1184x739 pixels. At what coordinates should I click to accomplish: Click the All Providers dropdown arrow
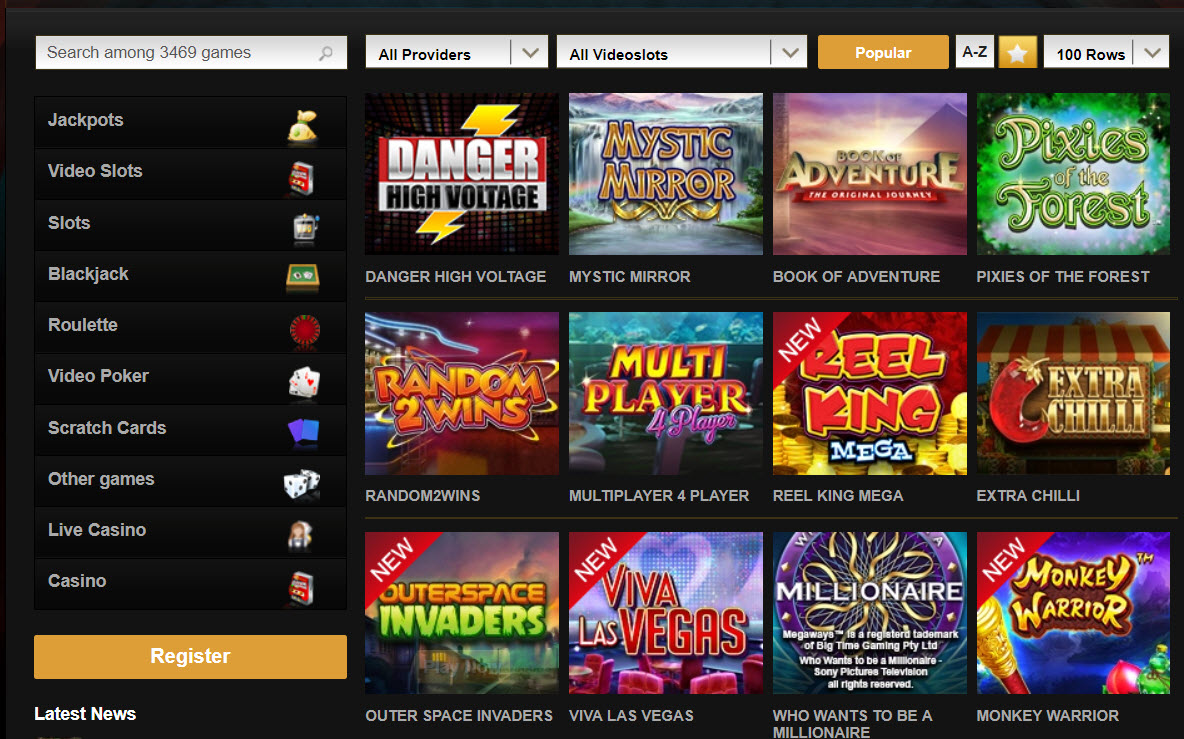coord(530,53)
